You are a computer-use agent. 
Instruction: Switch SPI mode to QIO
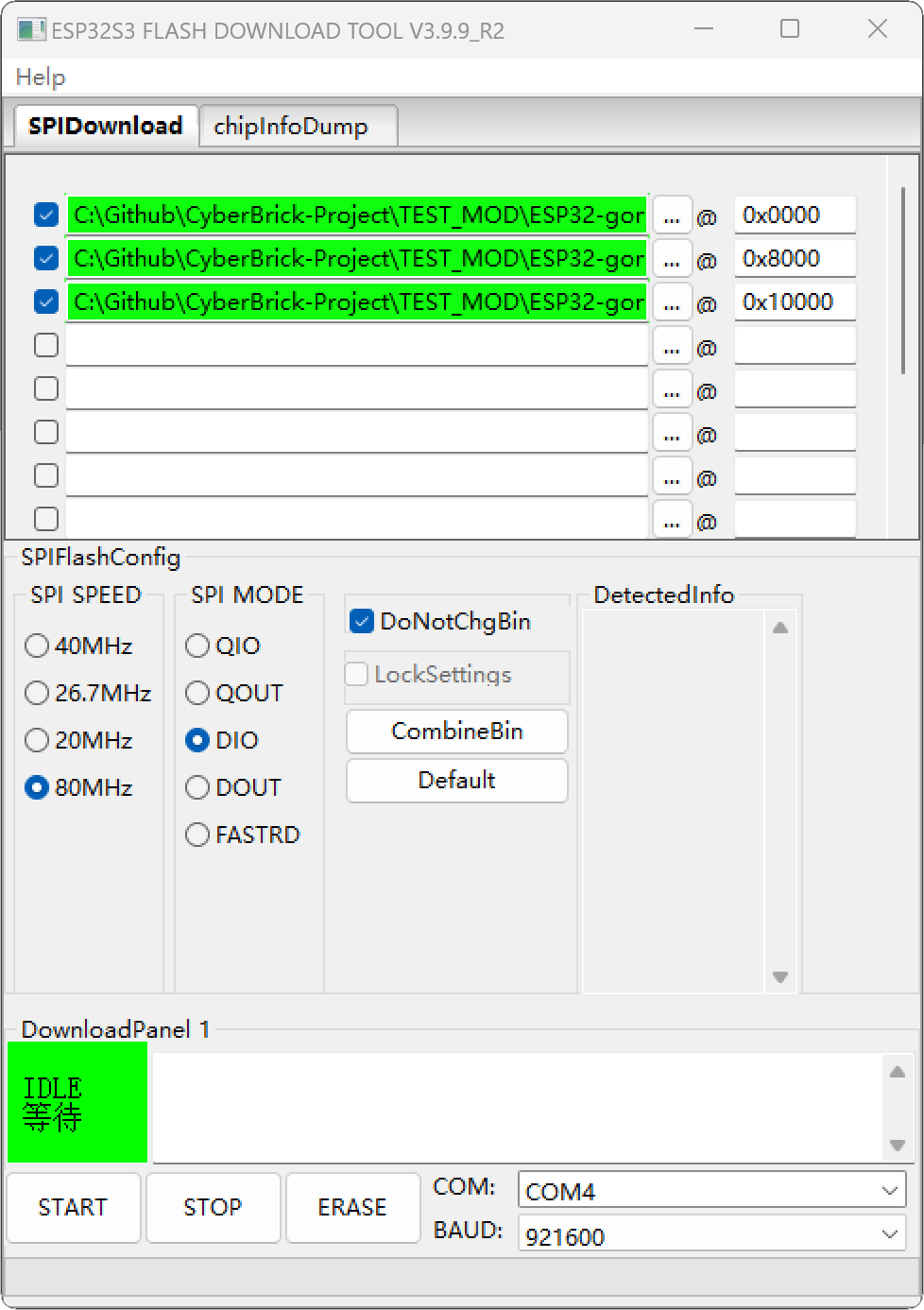(197, 646)
